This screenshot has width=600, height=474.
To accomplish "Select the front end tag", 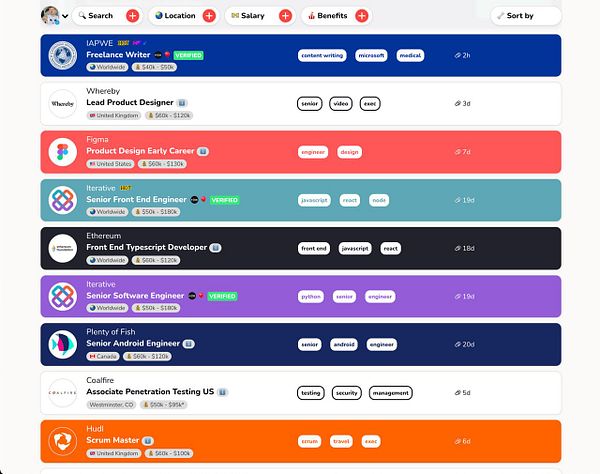I will pos(314,248).
